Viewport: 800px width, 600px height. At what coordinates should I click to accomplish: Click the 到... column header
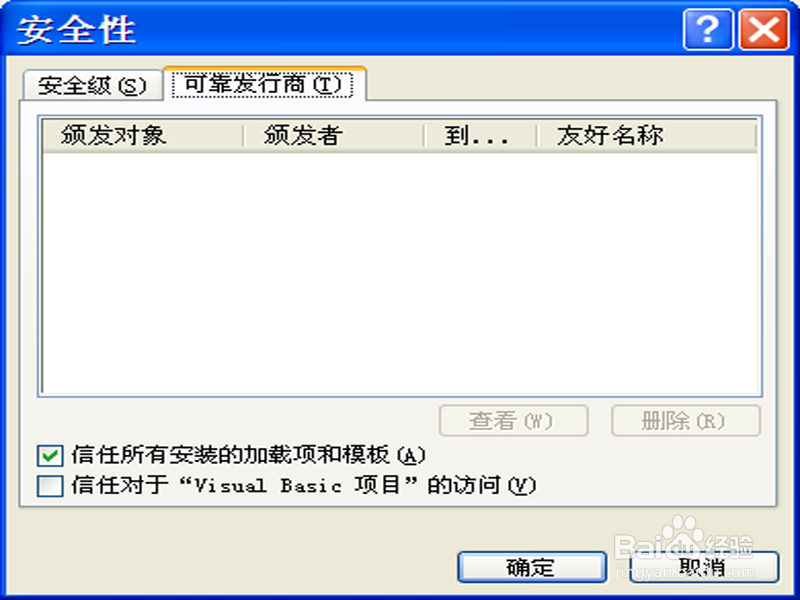480,135
